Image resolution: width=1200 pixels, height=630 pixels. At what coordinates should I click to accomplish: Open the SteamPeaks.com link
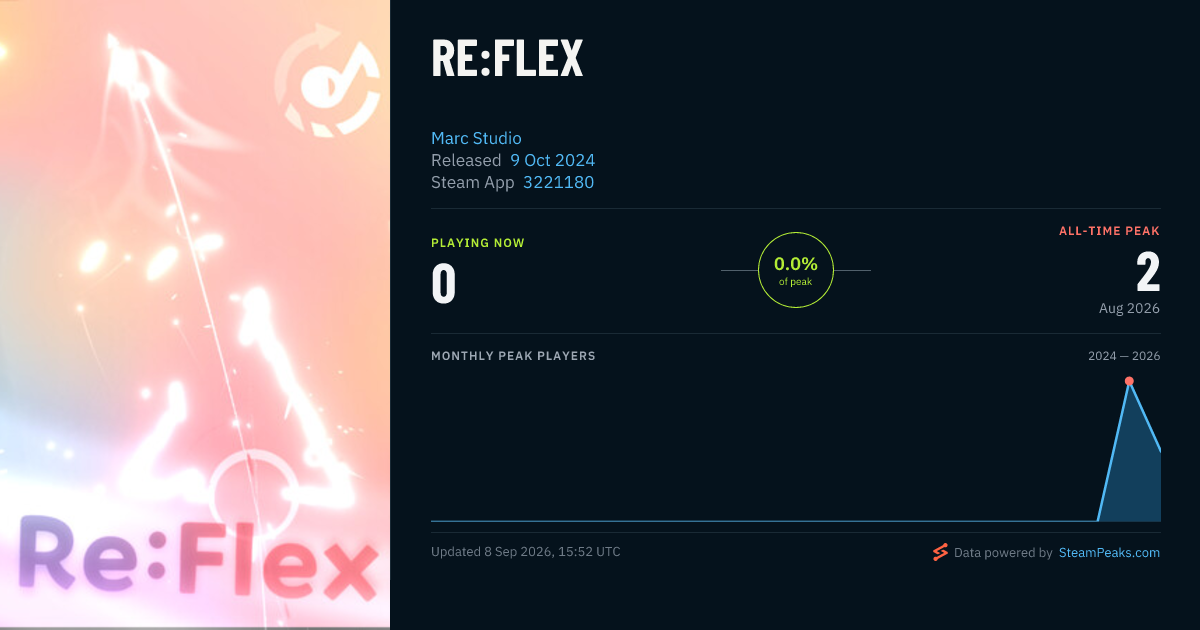click(1109, 552)
